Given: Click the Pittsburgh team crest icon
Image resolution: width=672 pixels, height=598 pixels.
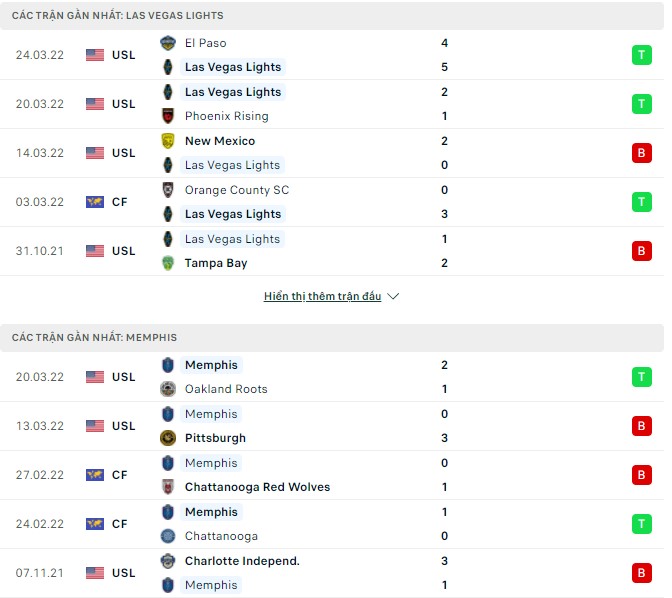Looking at the screenshot, I should 168,438.
